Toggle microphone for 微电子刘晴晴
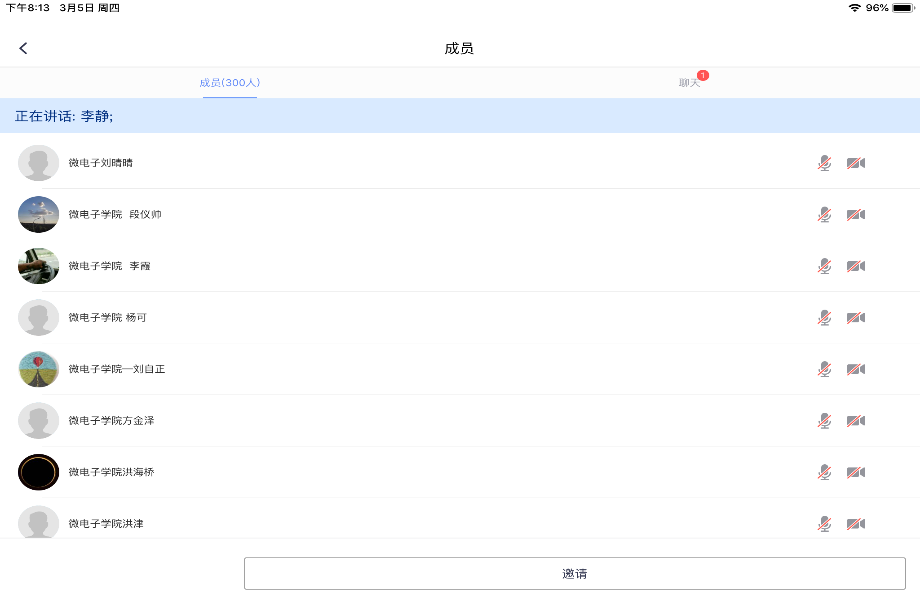The width and height of the screenshot is (920, 609). 824,163
